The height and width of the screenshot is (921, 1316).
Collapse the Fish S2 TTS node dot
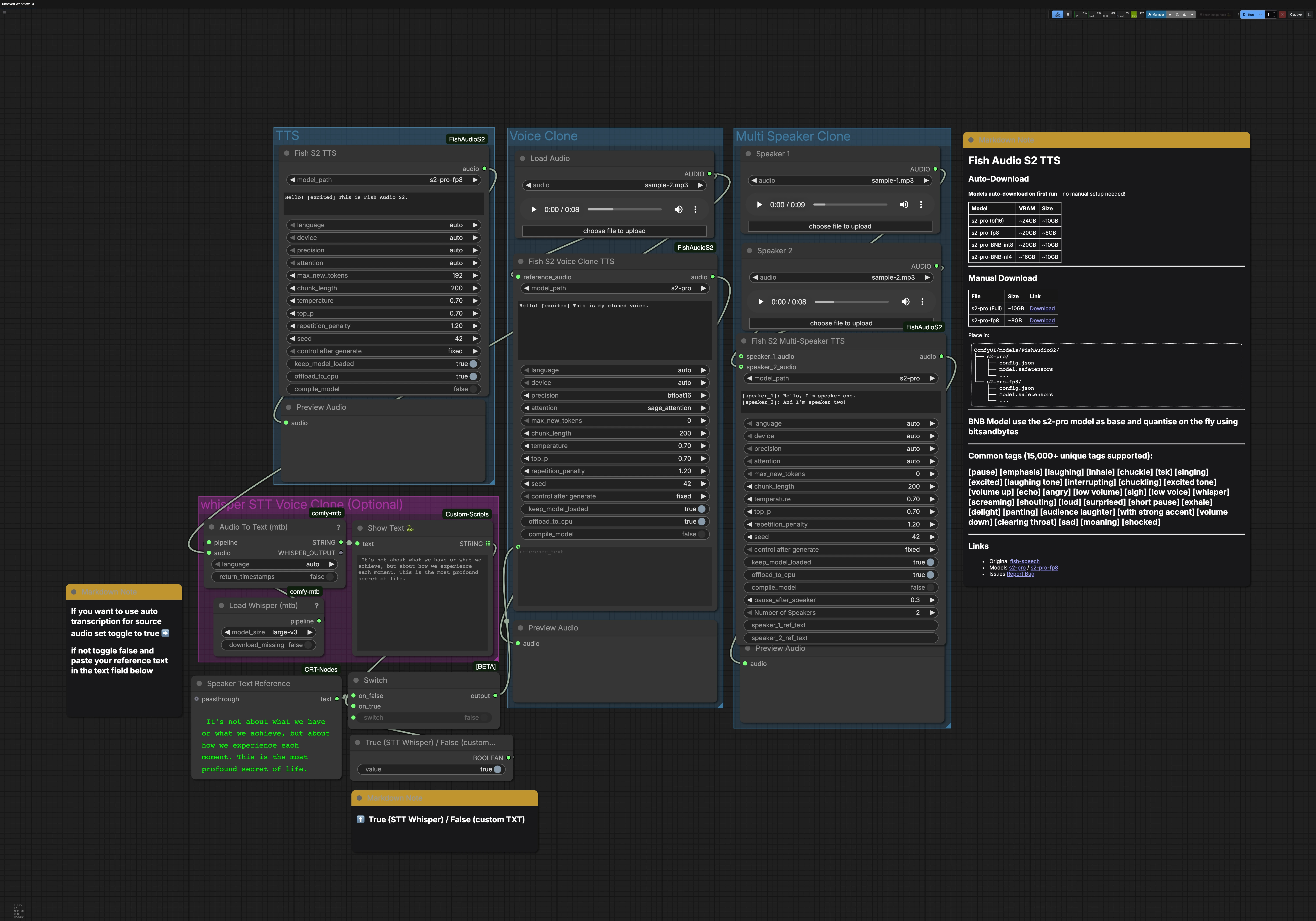tap(287, 153)
